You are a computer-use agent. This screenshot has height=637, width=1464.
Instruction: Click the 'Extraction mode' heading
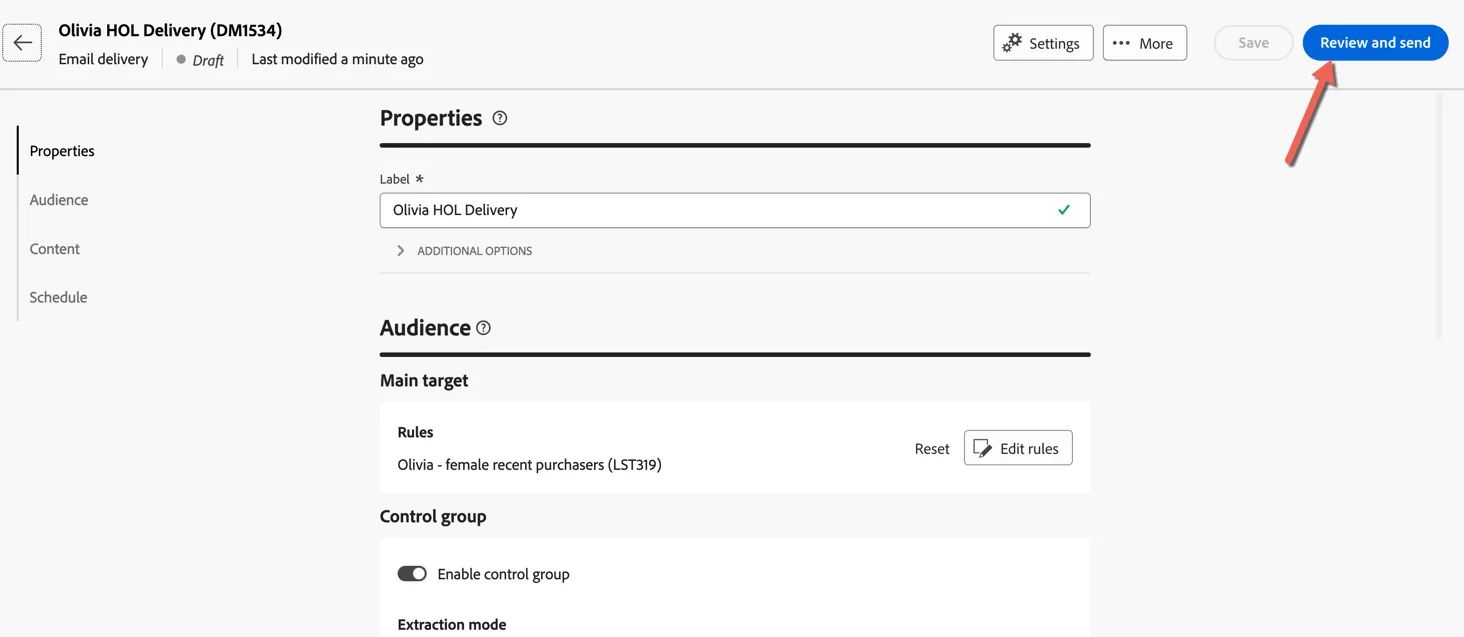(x=452, y=625)
